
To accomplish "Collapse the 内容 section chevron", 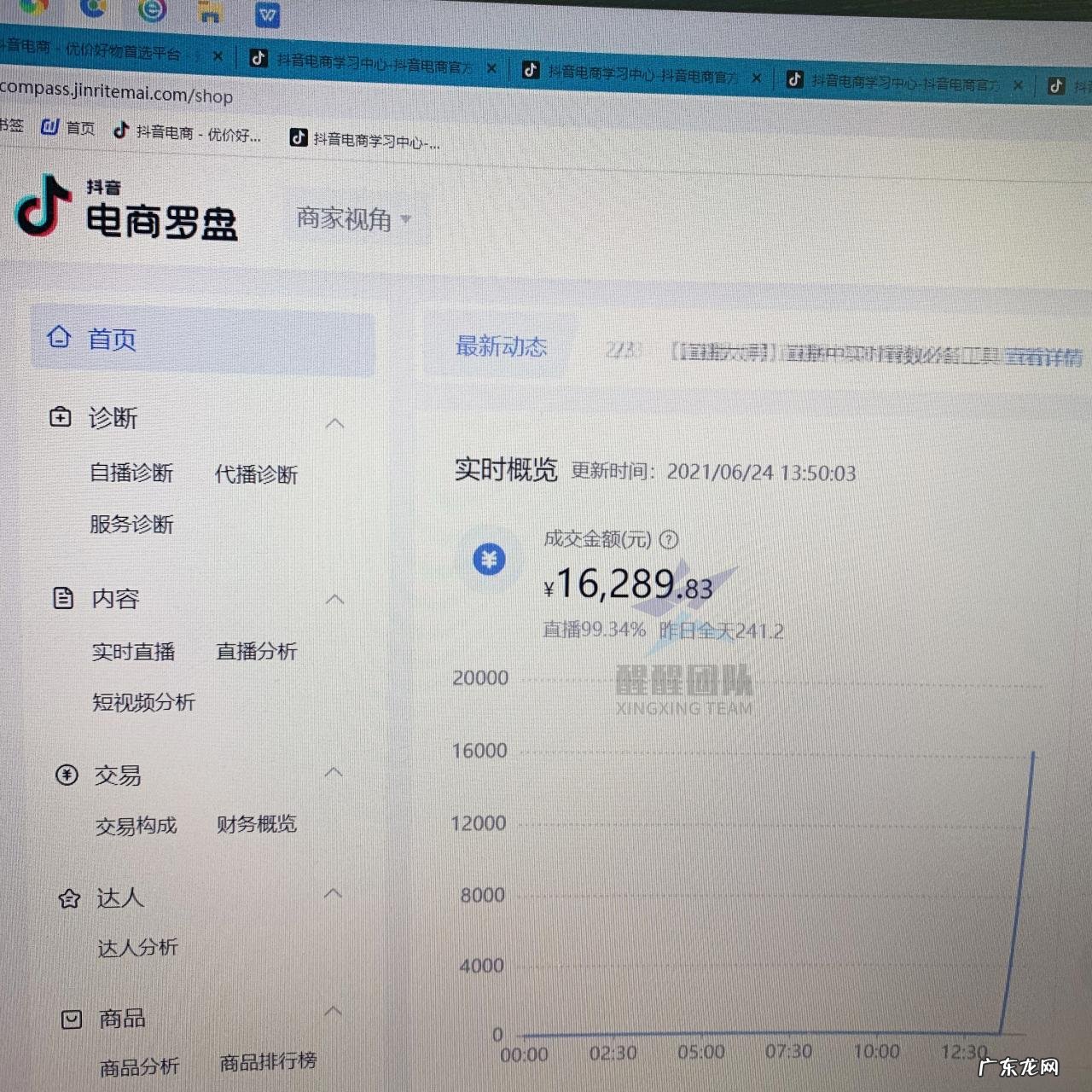I will point(334,599).
